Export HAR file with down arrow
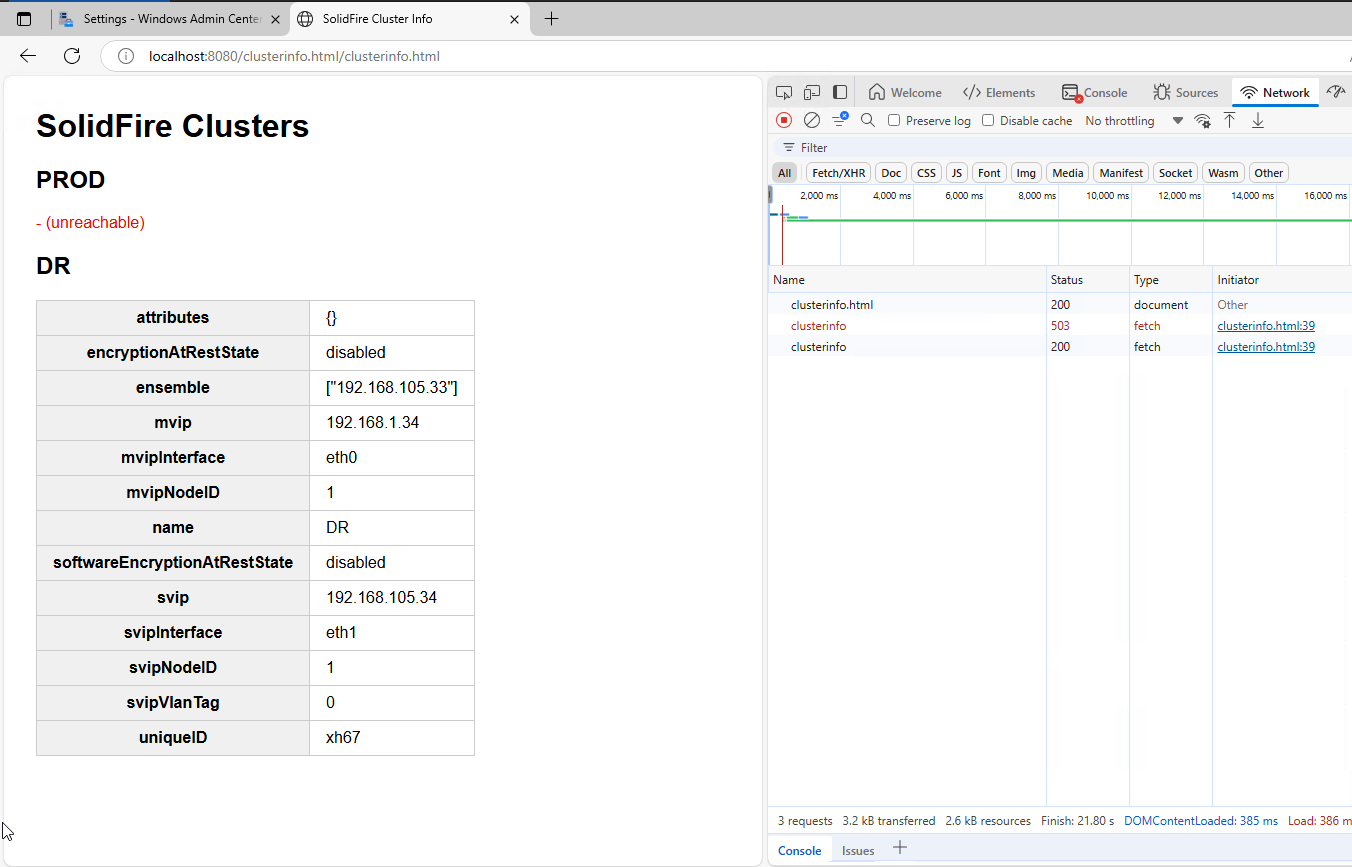Image resolution: width=1352 pixels, height=867 pixels. [1258, 120]
